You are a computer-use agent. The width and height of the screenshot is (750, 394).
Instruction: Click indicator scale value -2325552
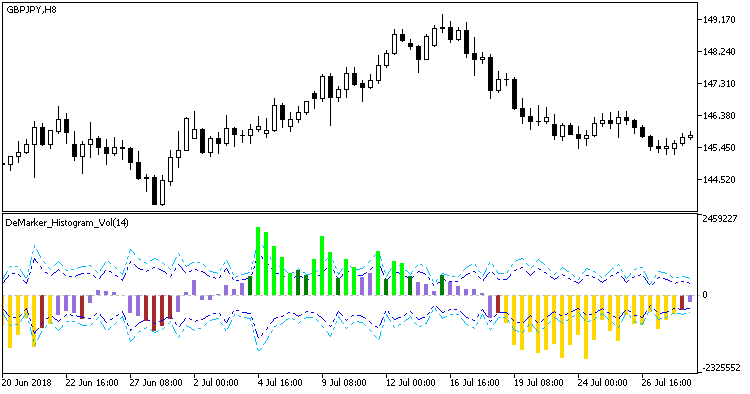point(721,368)
